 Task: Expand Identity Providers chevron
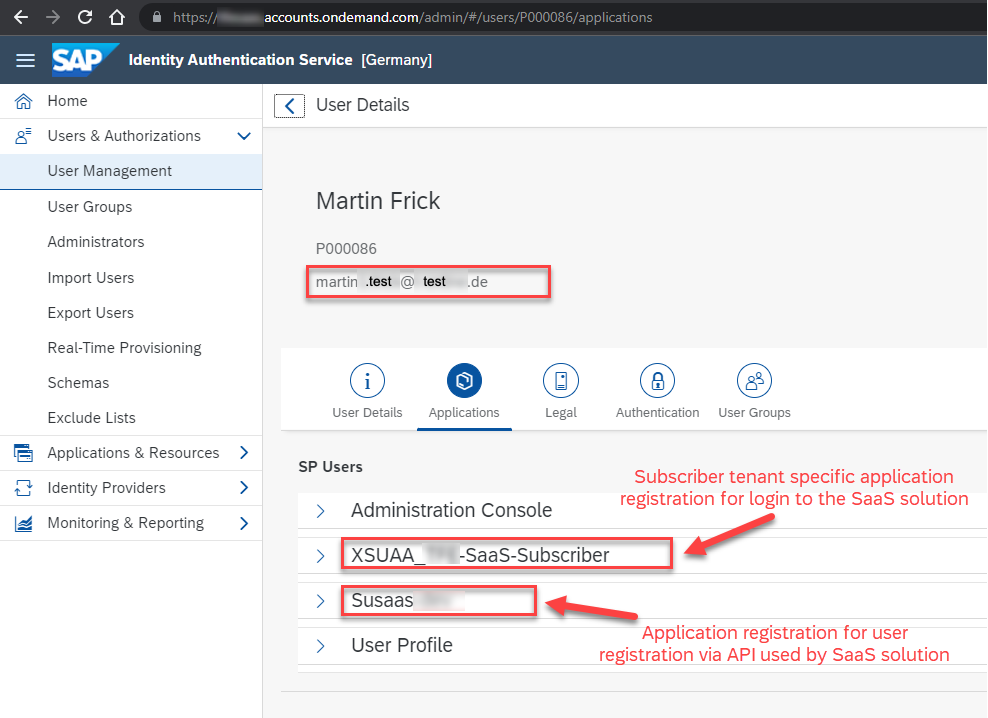244,488
